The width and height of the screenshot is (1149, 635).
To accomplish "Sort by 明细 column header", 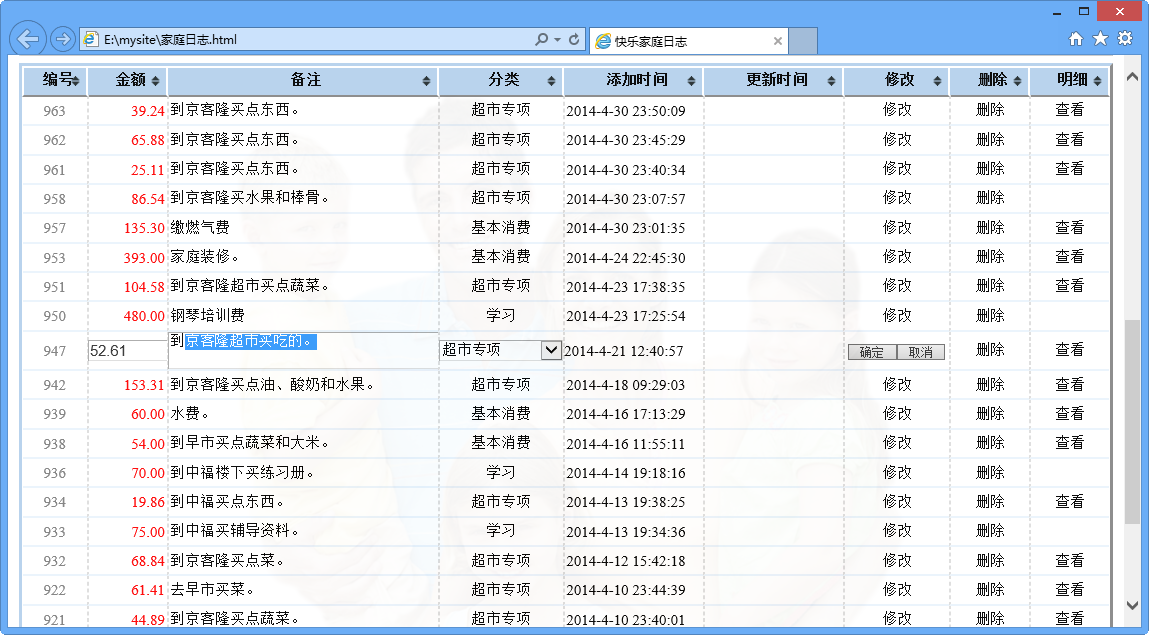I will coord(1070,81).
